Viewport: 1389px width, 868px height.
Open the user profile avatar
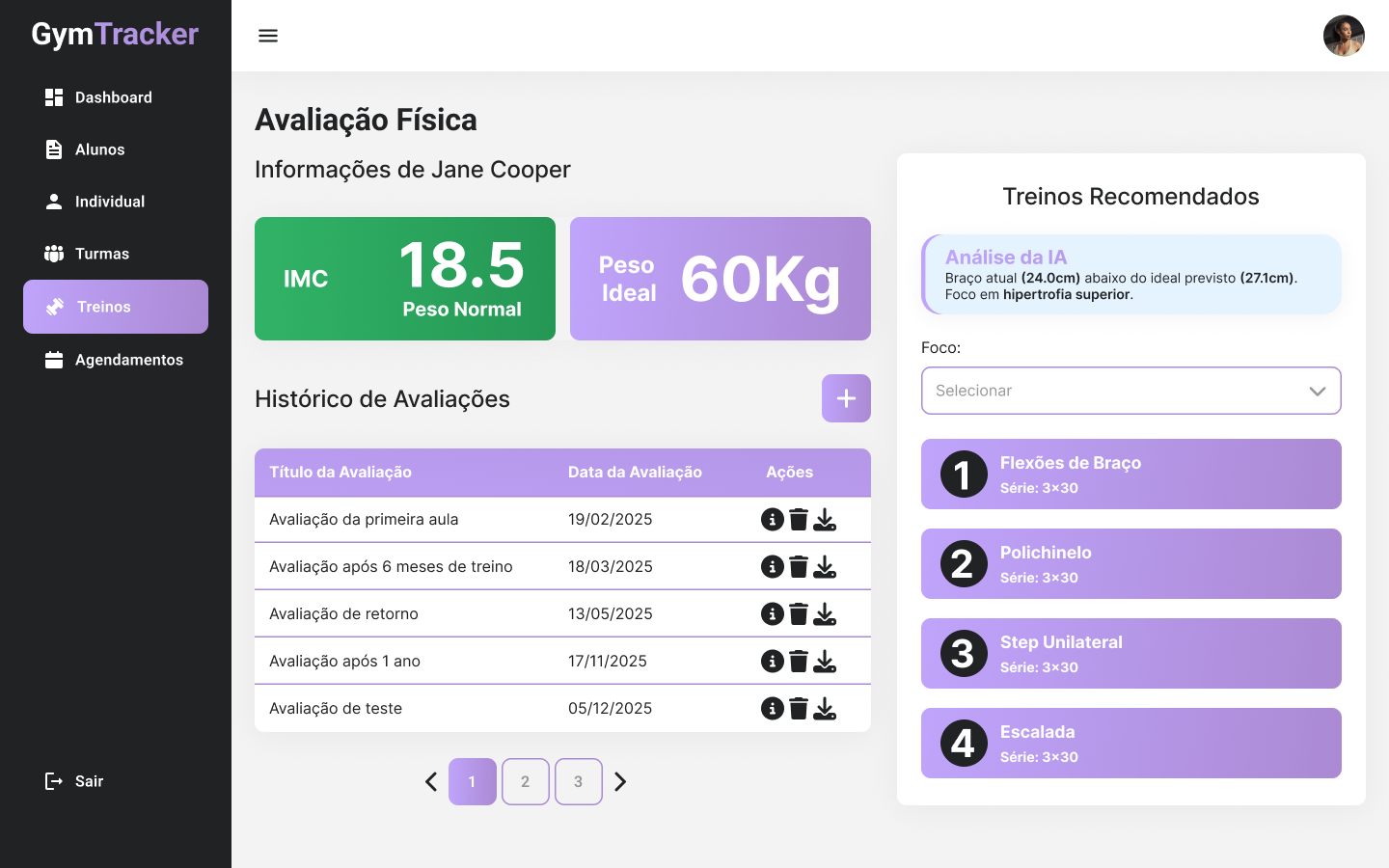[x=1343, y=36]
